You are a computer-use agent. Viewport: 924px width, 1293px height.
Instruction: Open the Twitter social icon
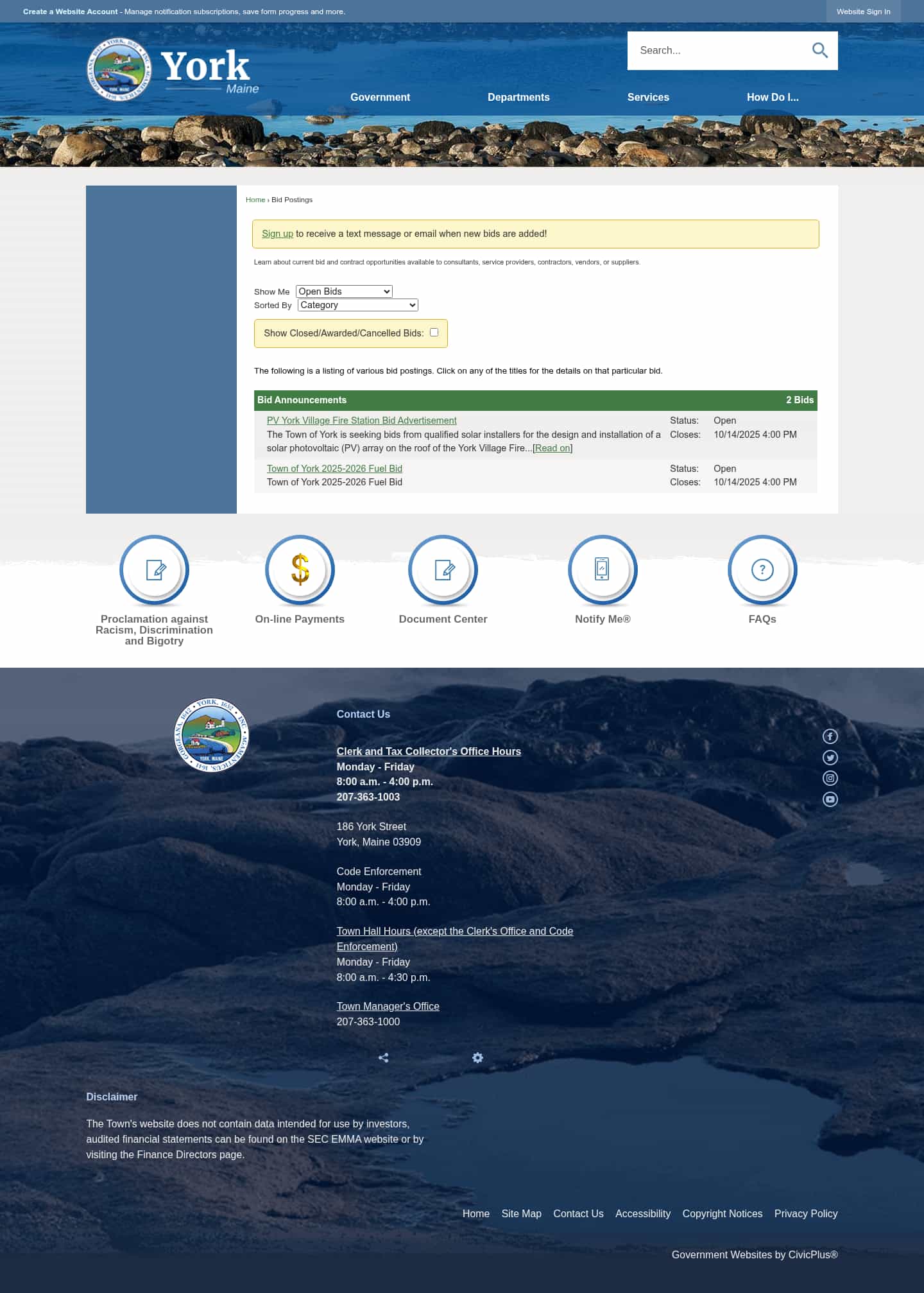pyautogui.click(x=830, y=758)
